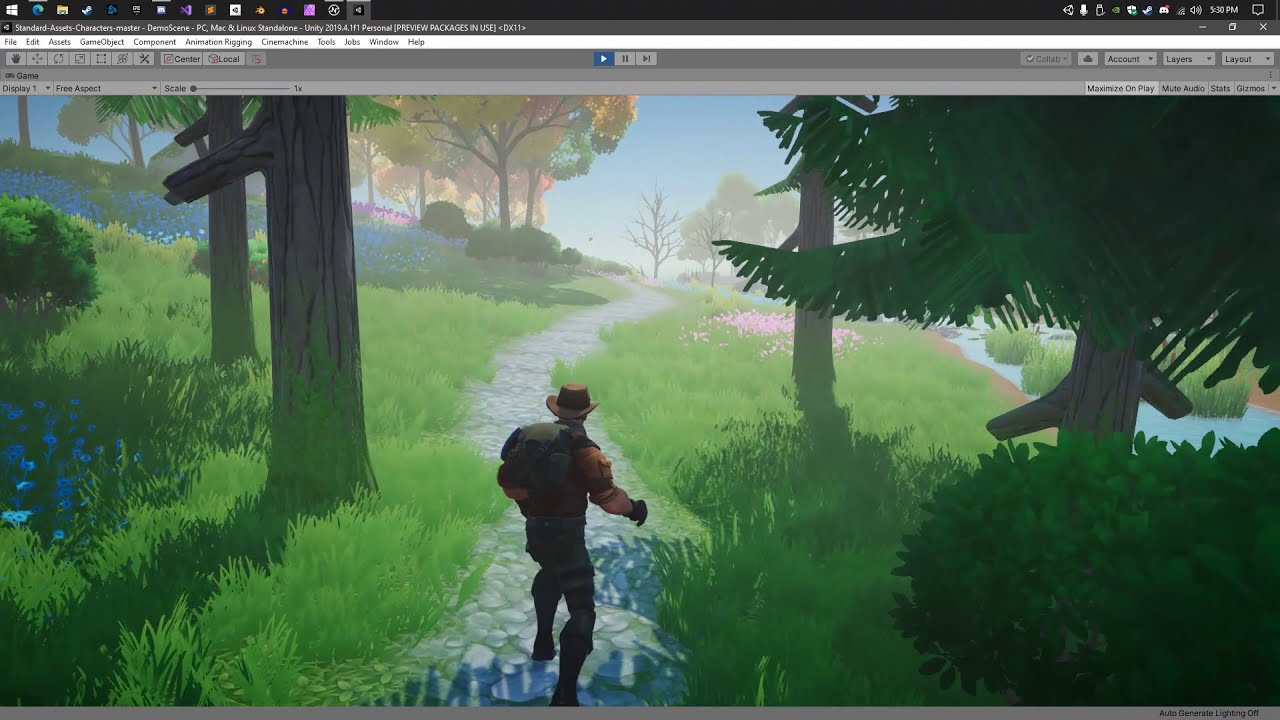Open the Help menu

tap(416, 42)
